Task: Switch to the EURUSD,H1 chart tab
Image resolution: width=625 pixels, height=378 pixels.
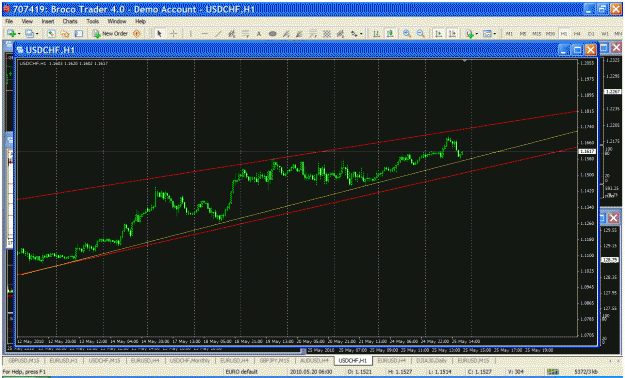Action: (64, 360)
